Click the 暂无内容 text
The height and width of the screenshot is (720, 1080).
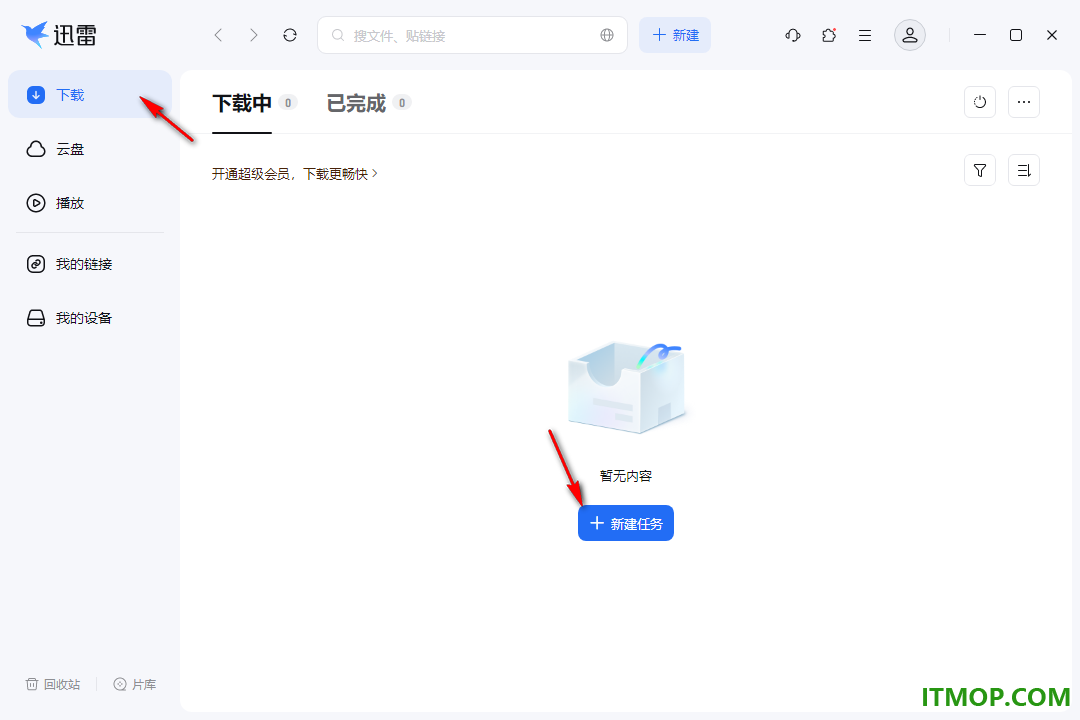(625, 476)
